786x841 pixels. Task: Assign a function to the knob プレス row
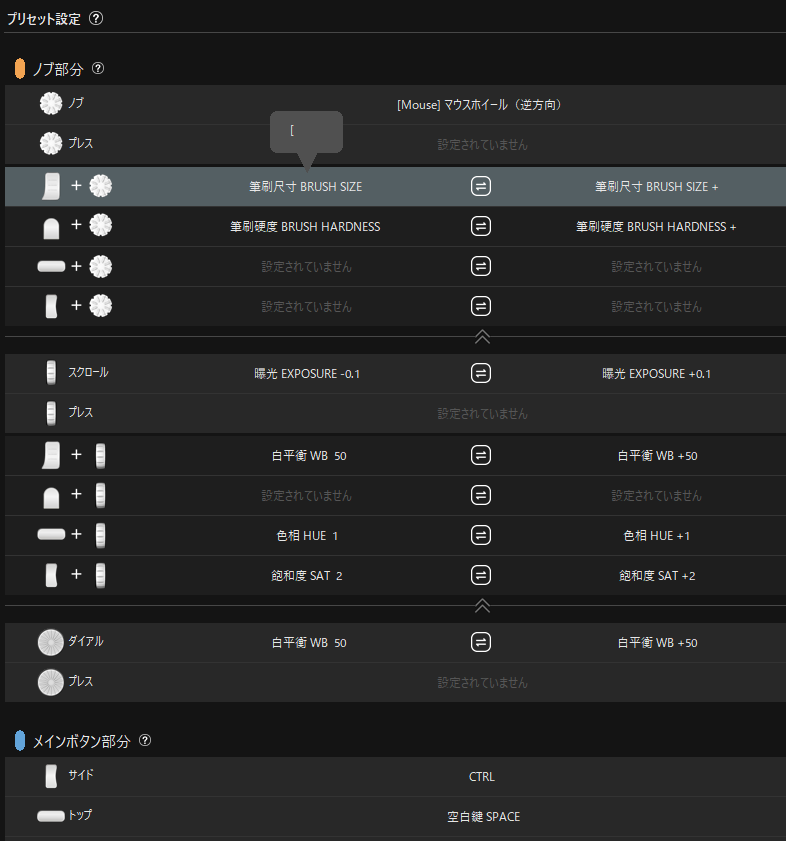pos(482,145)
